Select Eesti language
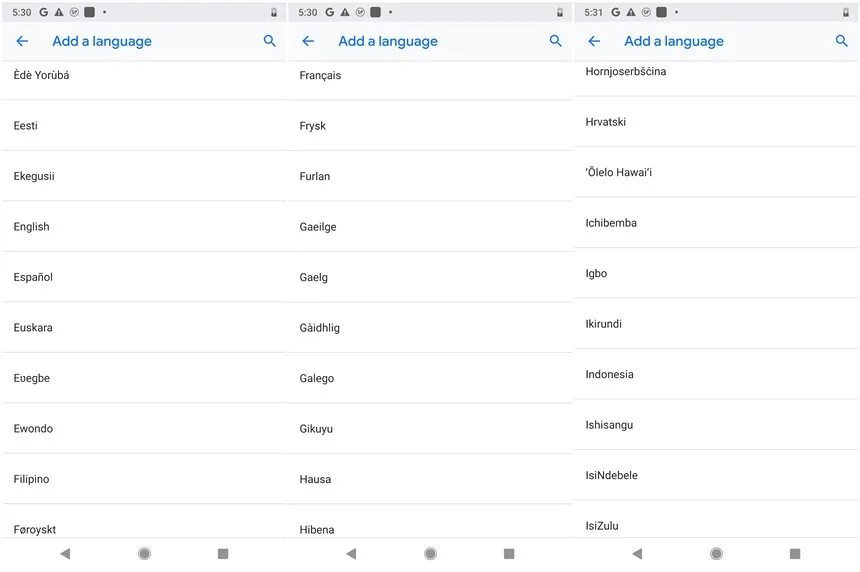Screen dimensions: 860x572 [x=144, y=126]
